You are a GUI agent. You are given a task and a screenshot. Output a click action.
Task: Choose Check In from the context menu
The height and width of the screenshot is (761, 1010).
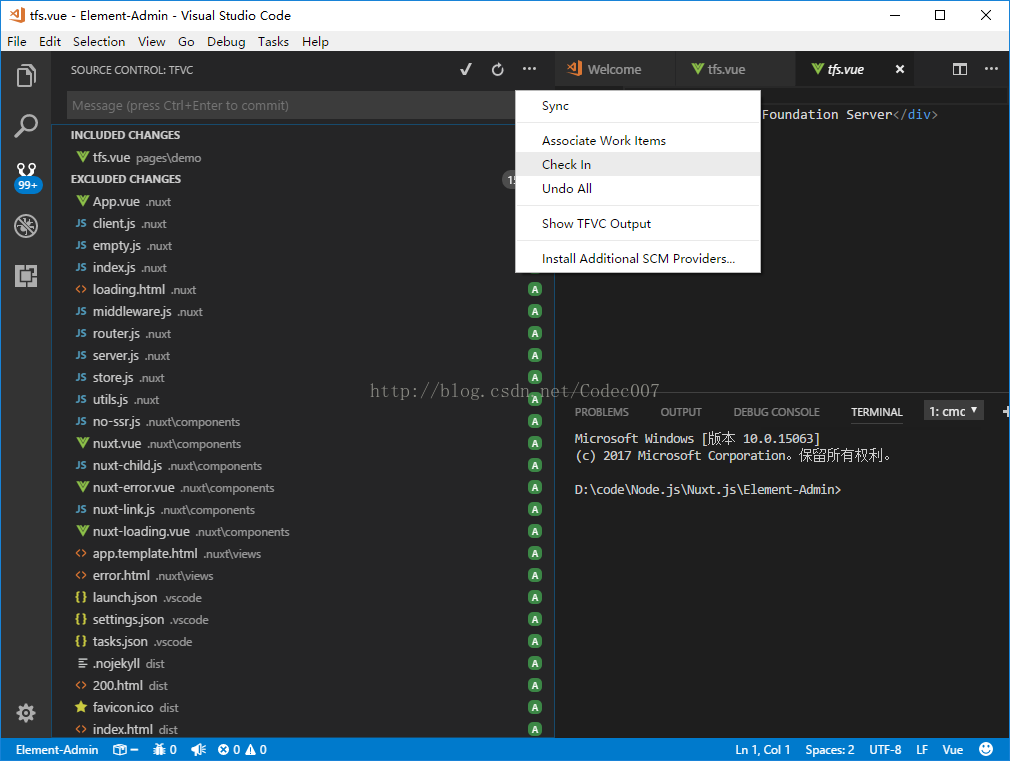[x=638, y=164]
